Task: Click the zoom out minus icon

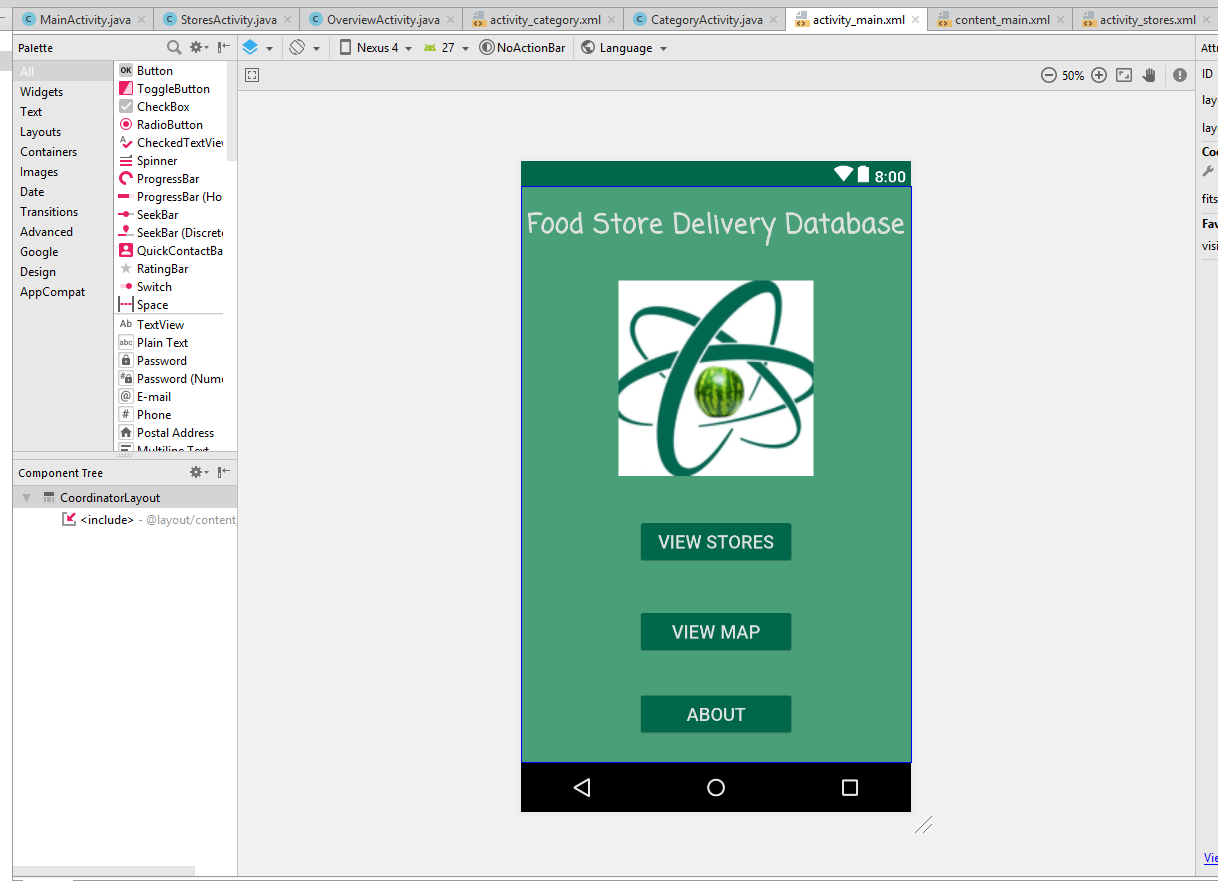Action: (x=1049, y=75)
